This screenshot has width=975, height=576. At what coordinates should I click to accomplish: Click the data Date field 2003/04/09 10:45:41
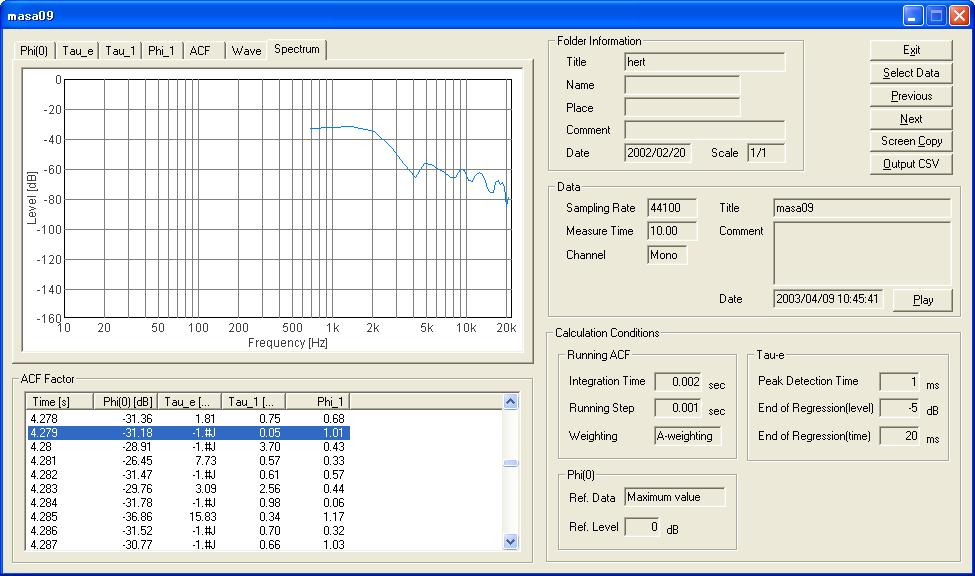[828, 299]
